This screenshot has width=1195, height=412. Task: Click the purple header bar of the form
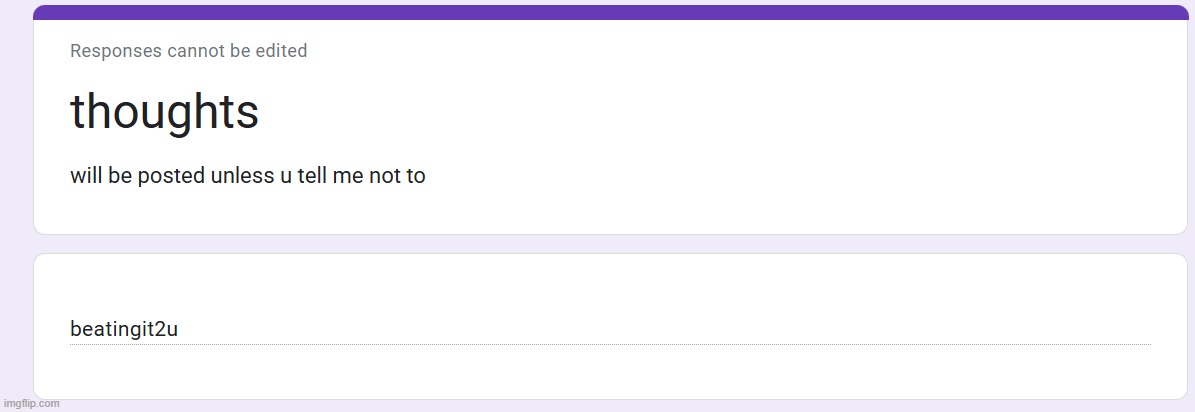point(610,12)
